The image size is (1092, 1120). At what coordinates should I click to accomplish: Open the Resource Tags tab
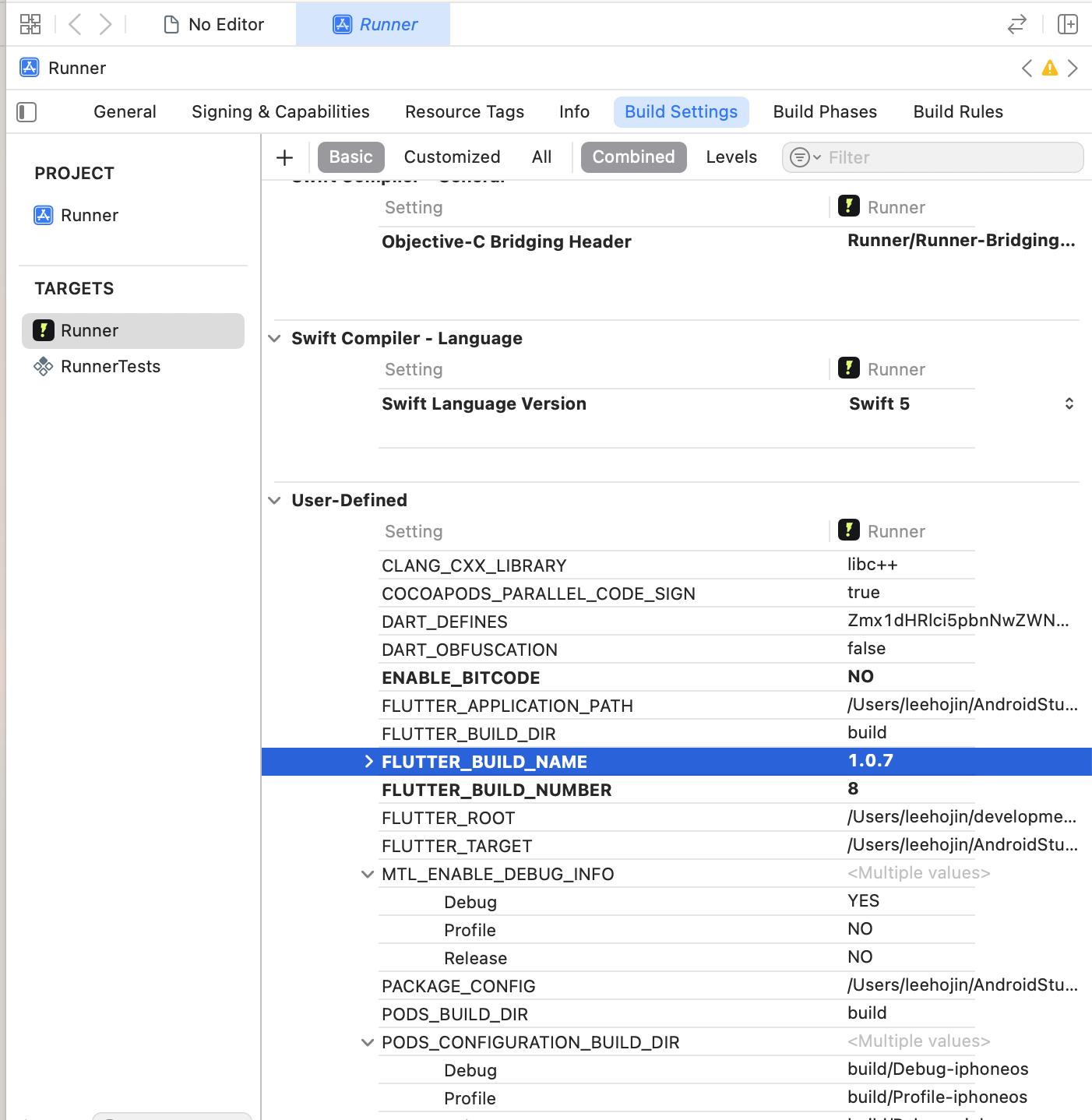pos(464,112)
